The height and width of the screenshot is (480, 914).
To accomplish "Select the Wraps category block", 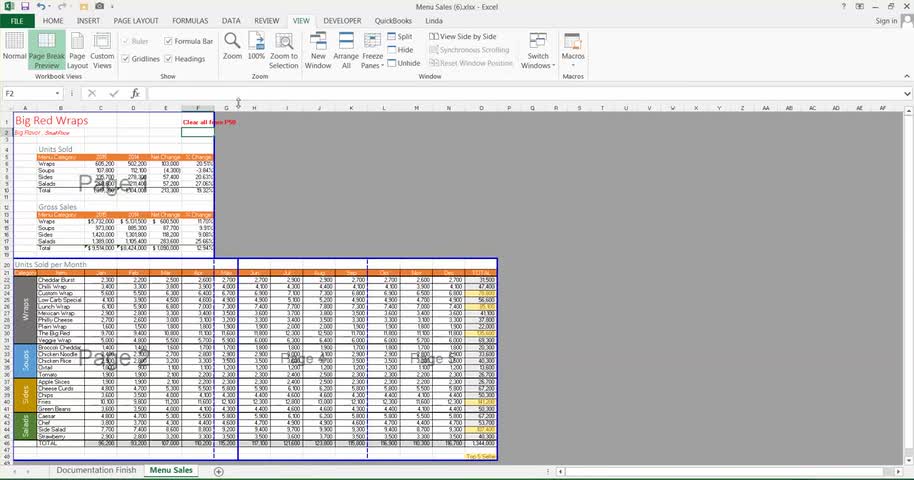I will click(25, 310).
